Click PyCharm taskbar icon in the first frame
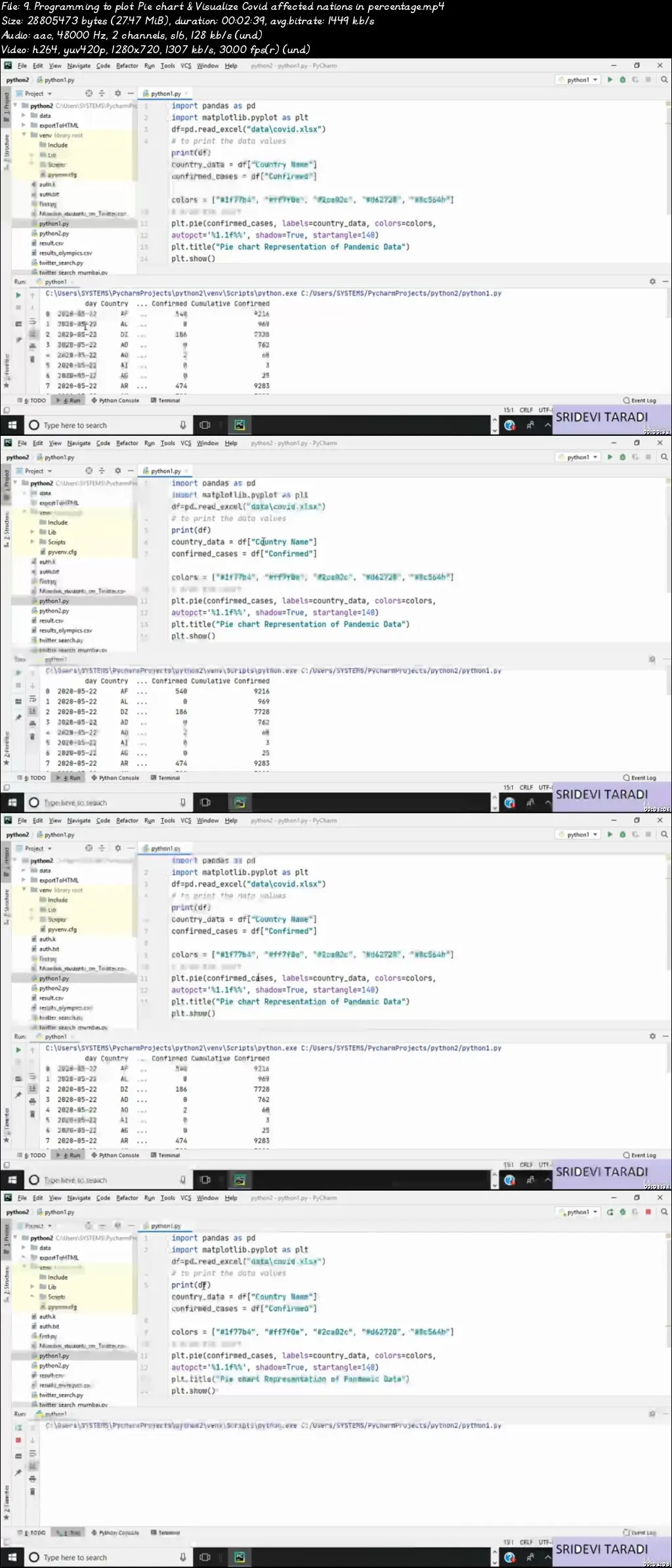The width and height of the screenshot is (672, 1568). click(240, 425)
